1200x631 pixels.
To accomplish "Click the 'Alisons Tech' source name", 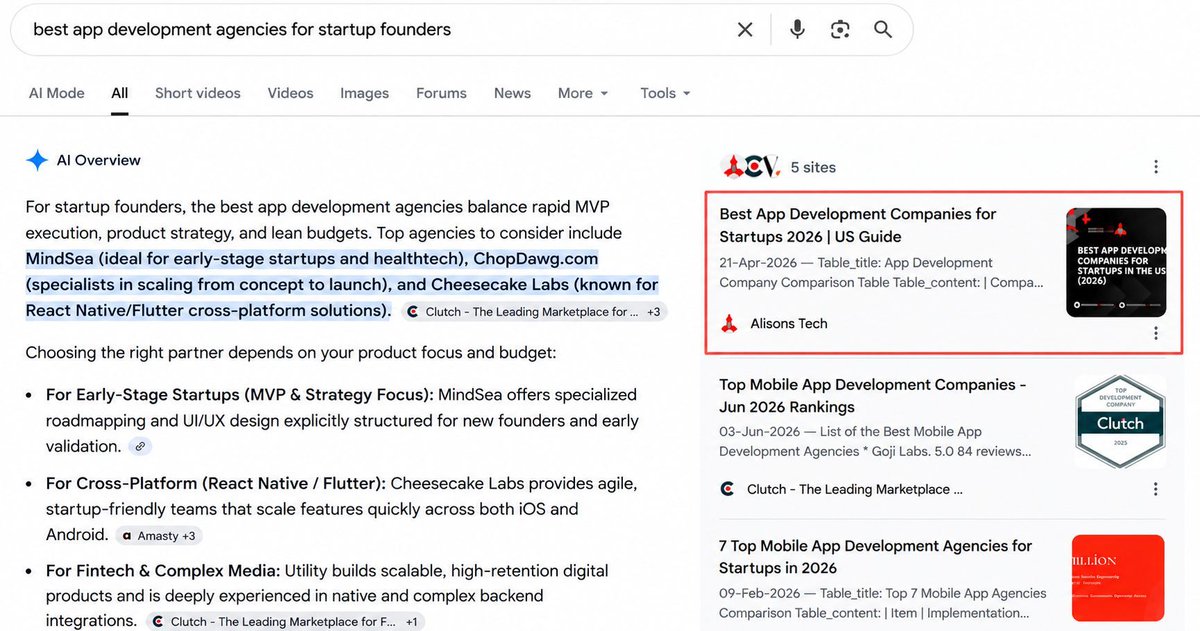I will point(789,324).
